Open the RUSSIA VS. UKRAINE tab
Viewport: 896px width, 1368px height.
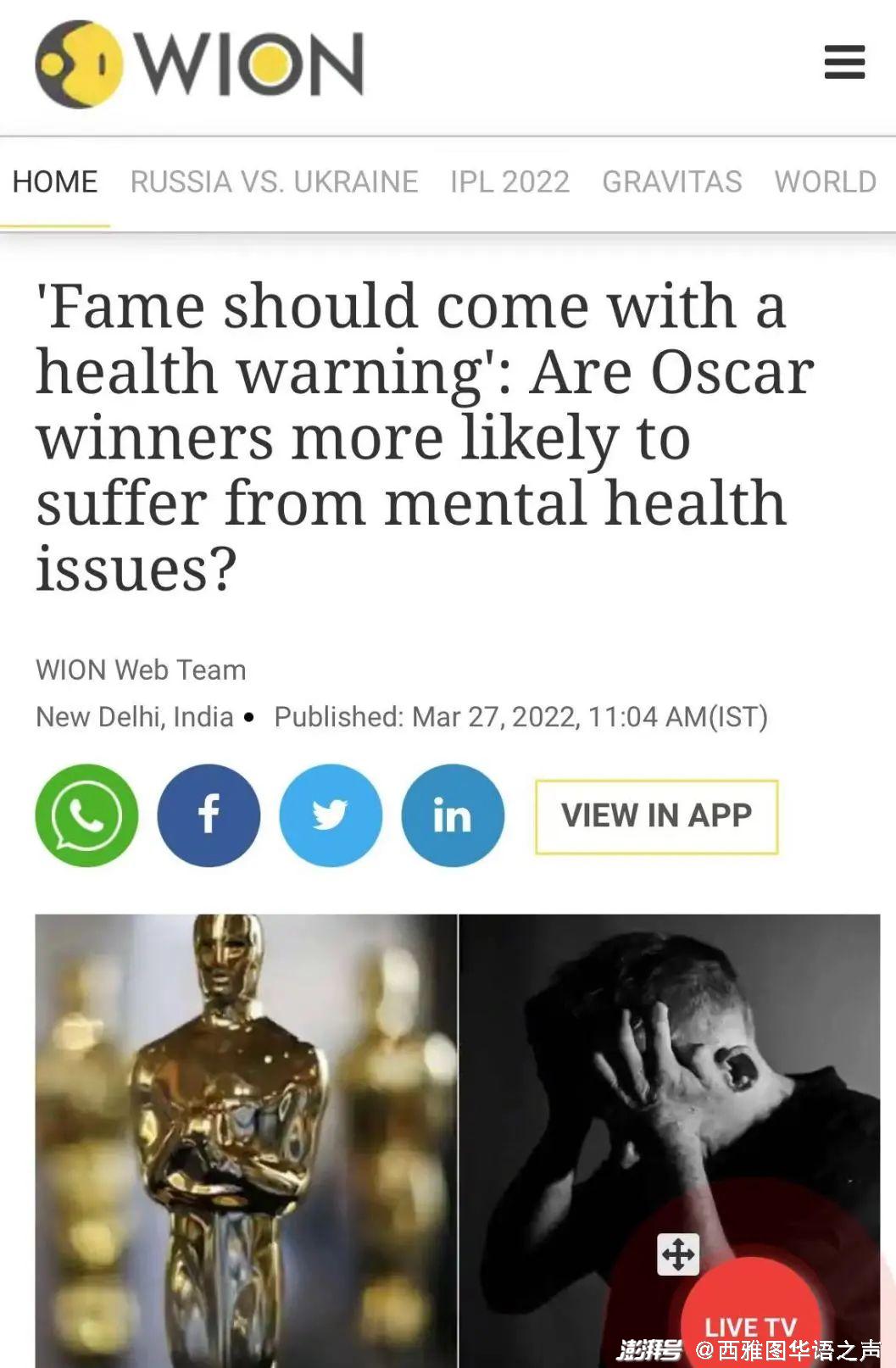274,182
